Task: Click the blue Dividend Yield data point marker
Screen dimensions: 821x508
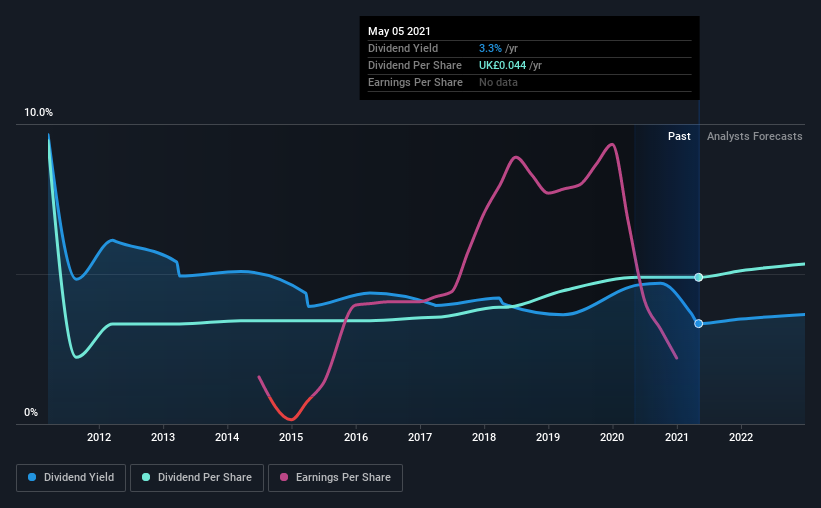Action: click(698, 324)
